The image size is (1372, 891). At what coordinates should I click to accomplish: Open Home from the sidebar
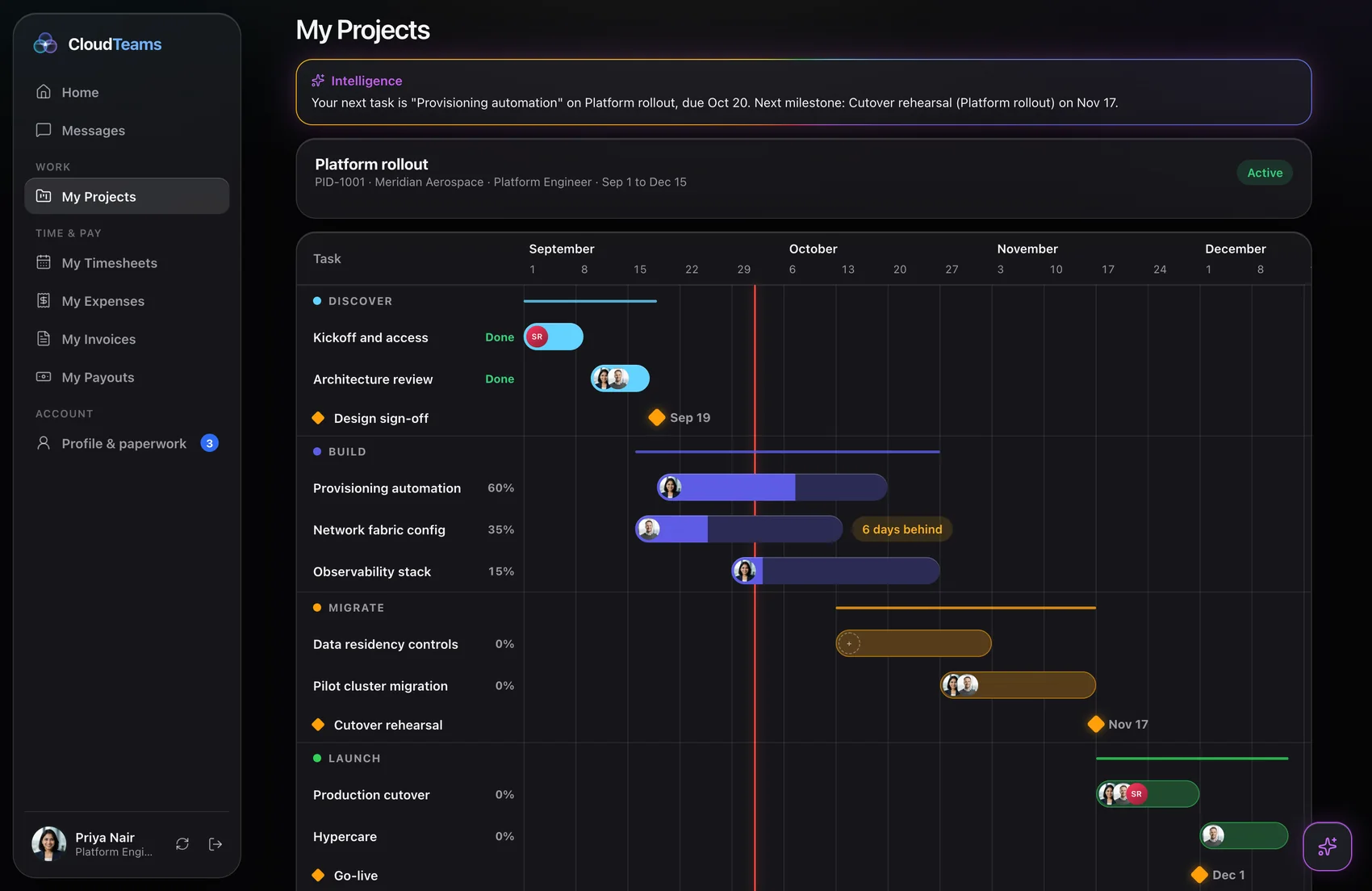[127, 92]
